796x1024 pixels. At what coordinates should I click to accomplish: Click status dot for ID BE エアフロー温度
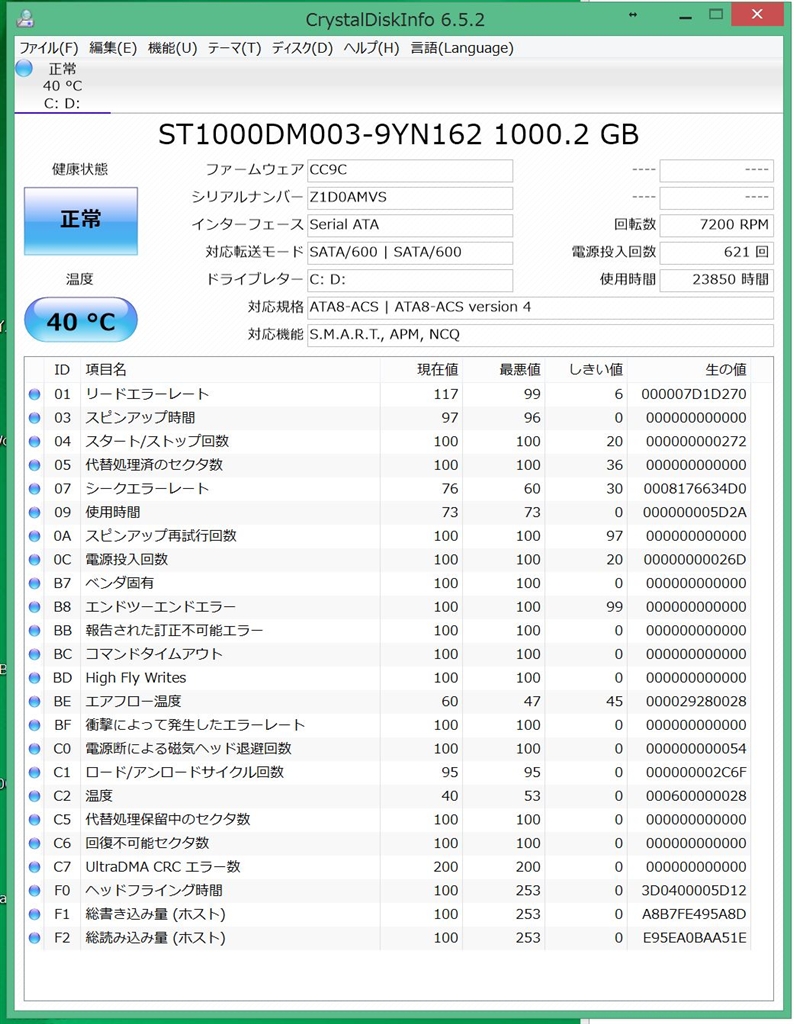pos(35,701)
